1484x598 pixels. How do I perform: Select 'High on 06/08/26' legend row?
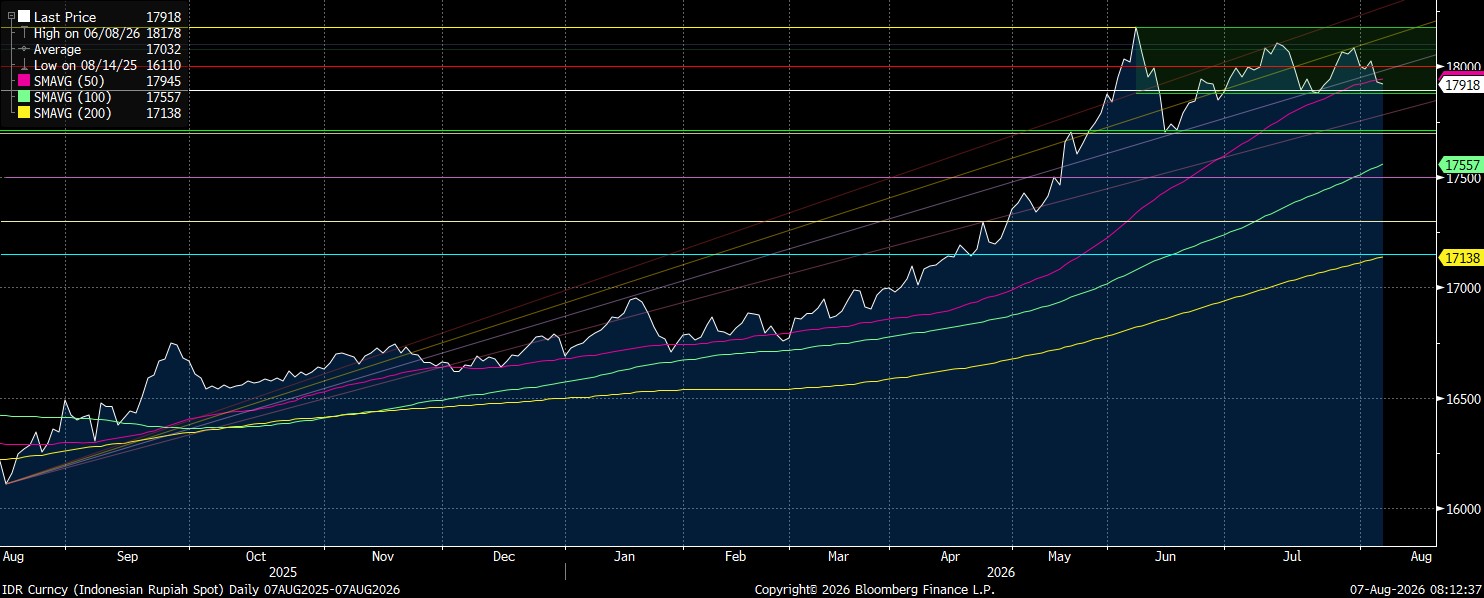pos(85,33)
